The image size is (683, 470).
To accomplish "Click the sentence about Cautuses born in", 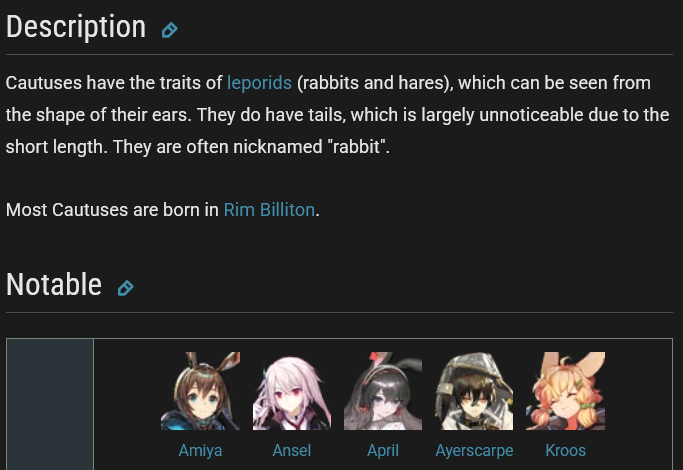I will tap(162, 210).
